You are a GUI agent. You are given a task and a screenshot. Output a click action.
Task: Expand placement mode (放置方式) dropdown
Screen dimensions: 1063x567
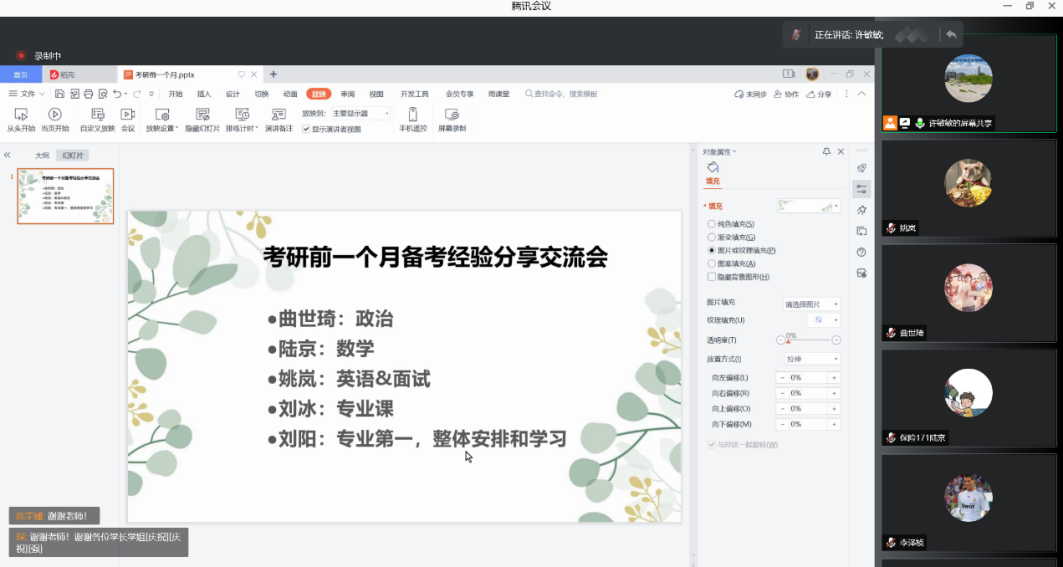point(811,359)
